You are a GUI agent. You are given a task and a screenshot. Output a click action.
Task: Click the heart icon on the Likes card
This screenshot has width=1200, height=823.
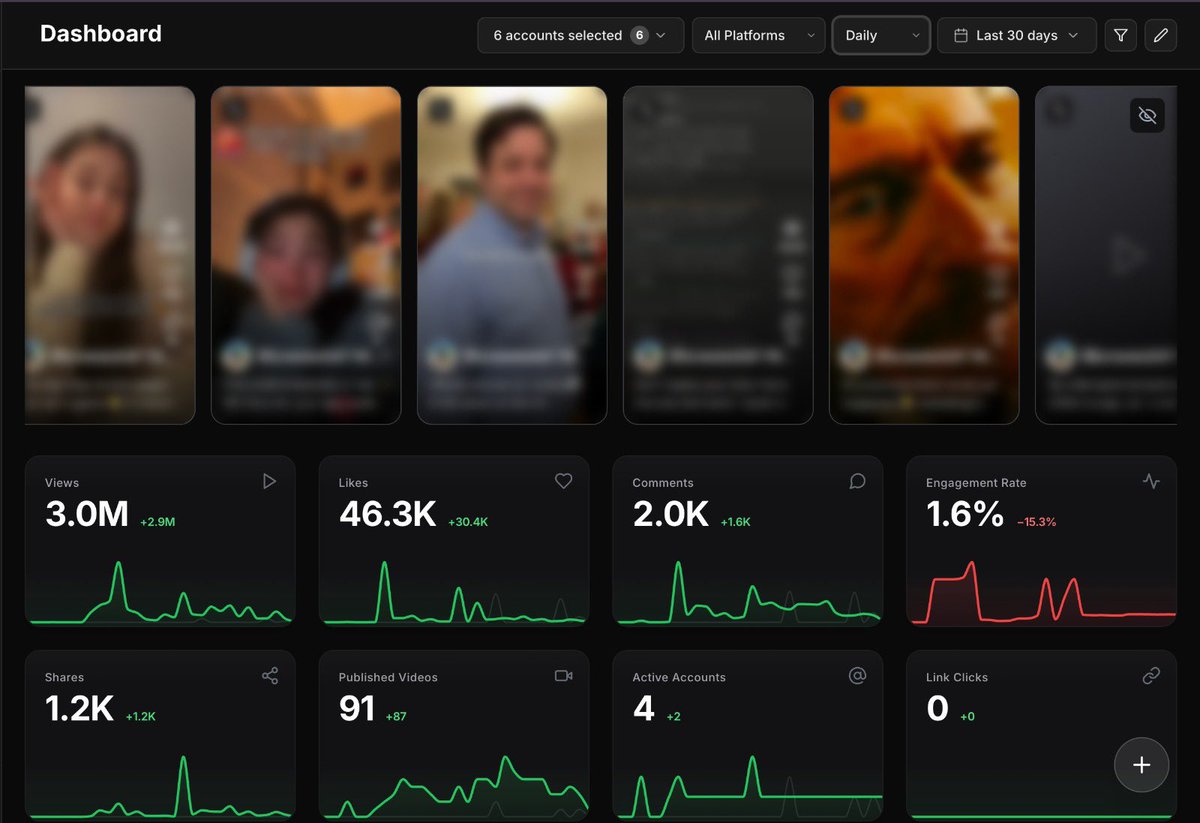tap(563, 481)
